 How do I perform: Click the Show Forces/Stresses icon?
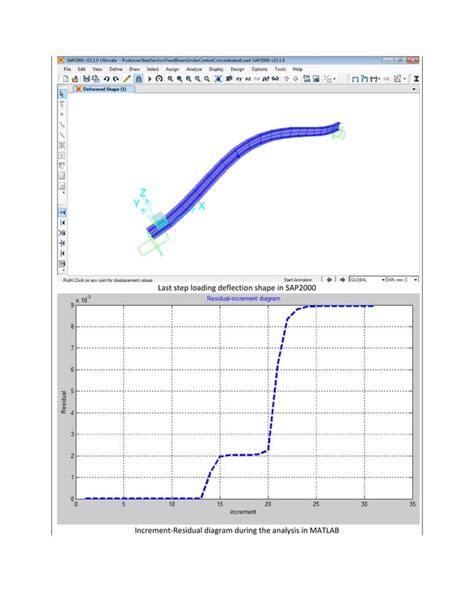[x=375, y=79]
